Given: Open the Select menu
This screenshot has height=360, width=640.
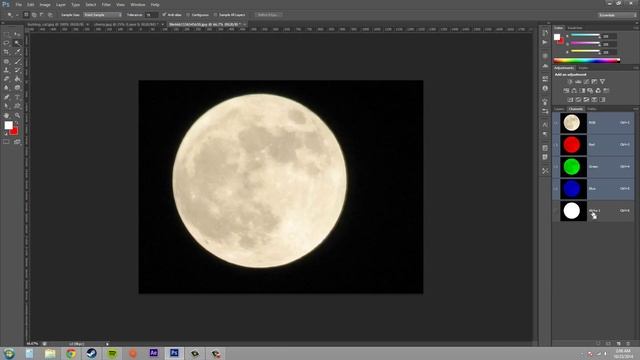Looking at the screenshot, I should point(91,4).
